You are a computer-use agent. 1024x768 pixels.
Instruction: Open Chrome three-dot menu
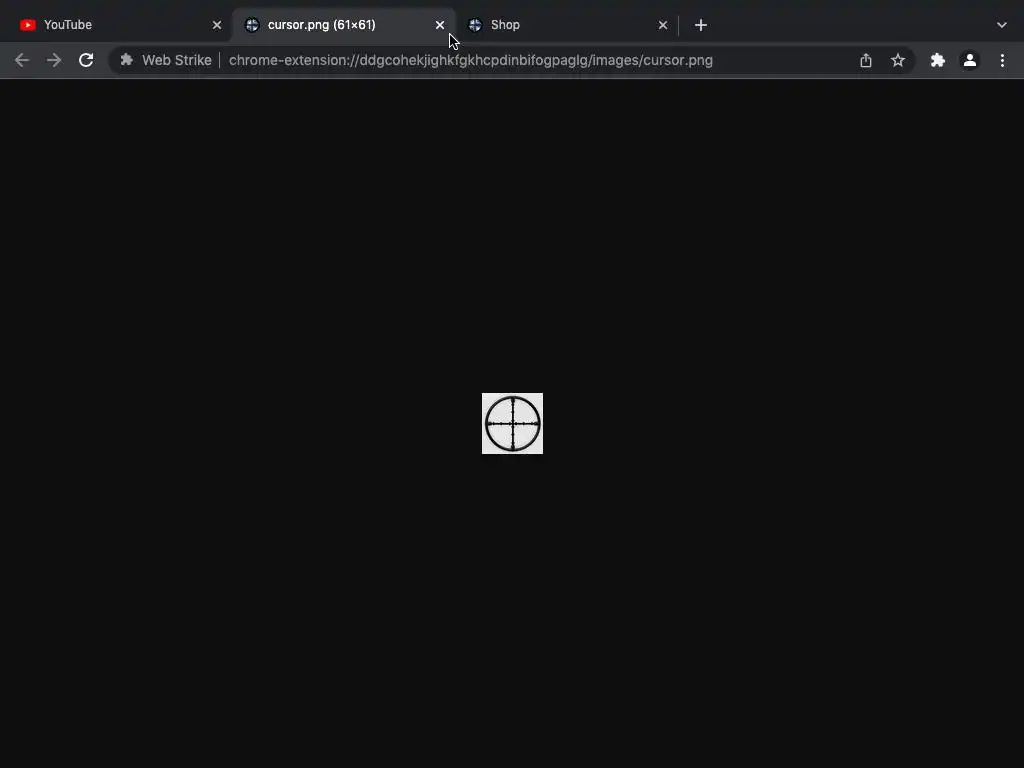coord(1002,60)
